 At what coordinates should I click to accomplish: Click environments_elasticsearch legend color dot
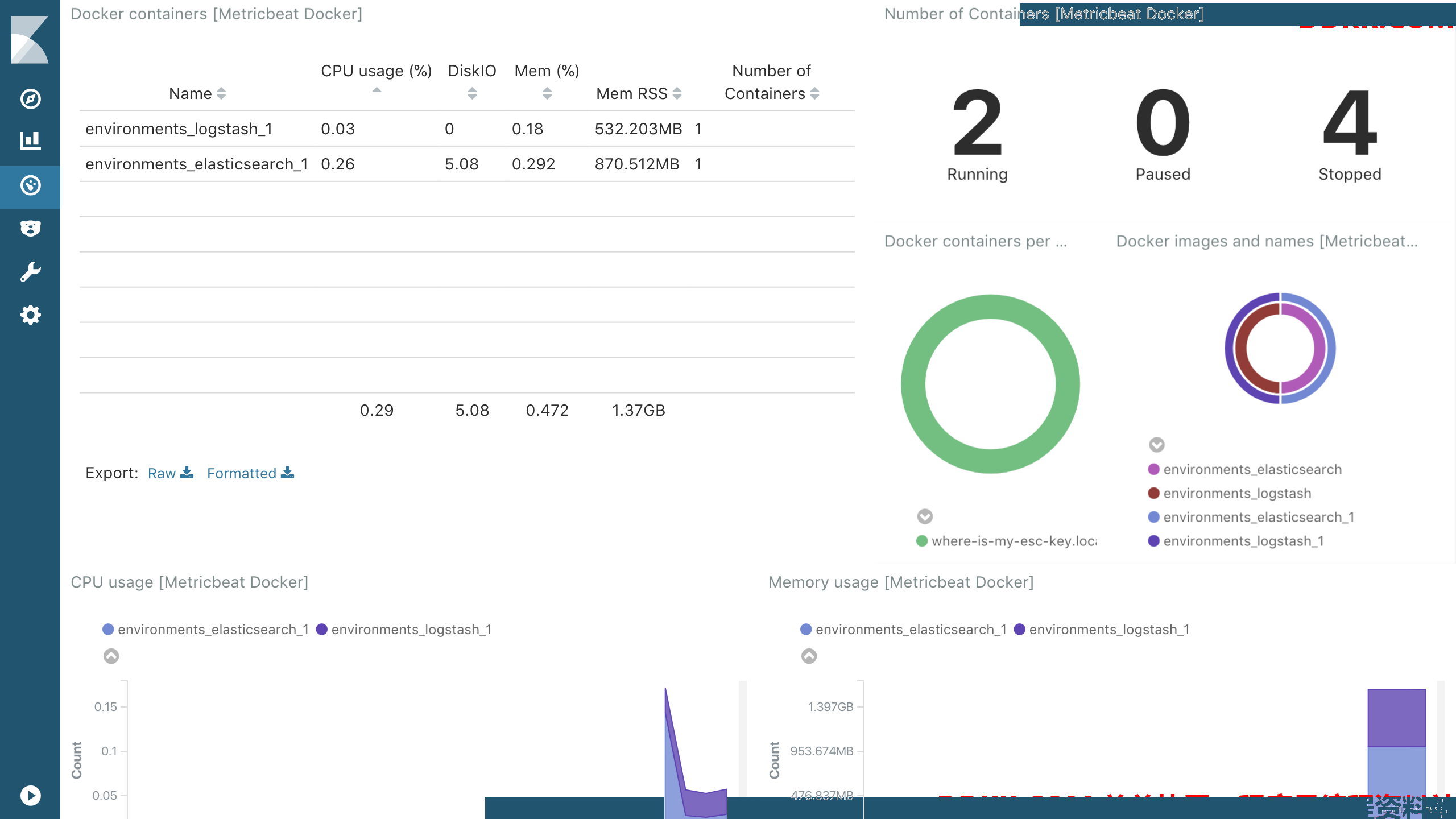click(x=1154, y=469)
